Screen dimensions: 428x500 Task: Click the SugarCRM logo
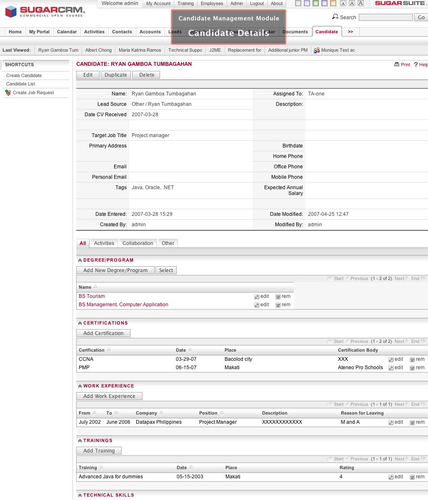tap(45, 12)
